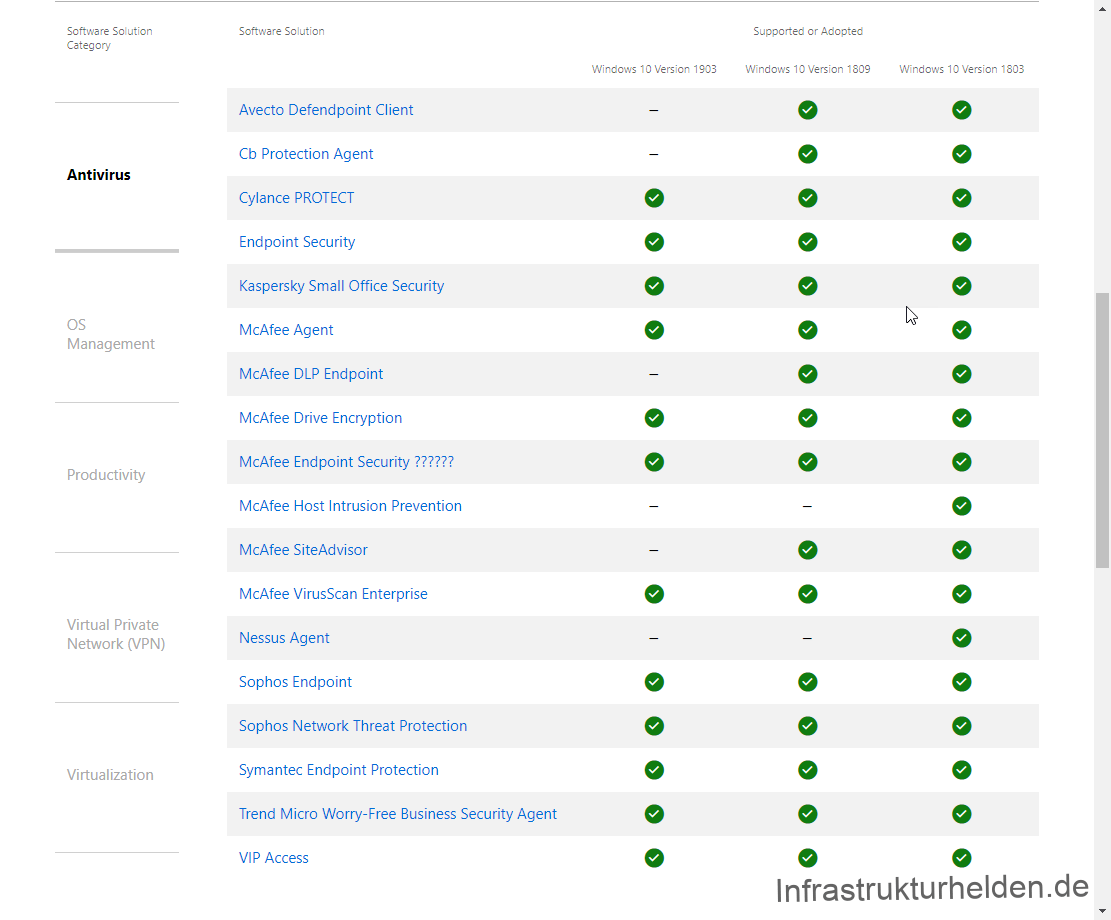This screenshot has height=920, width=1111.
Task: Click Windows 10 Version 1803 column header
Action: tap(961, 69)
